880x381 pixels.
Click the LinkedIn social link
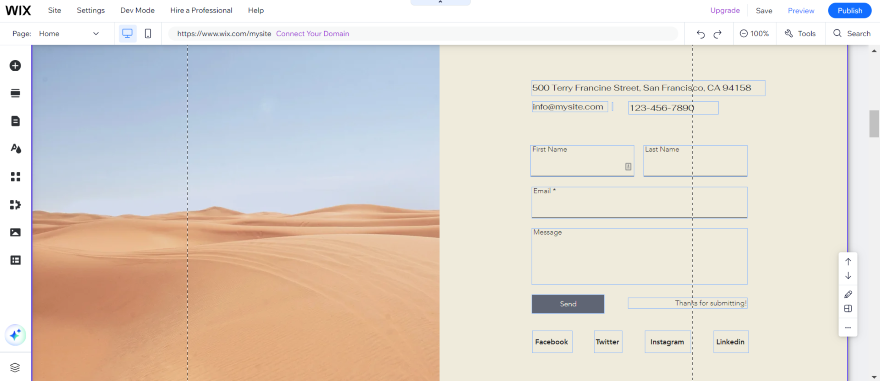pos(731,342)
